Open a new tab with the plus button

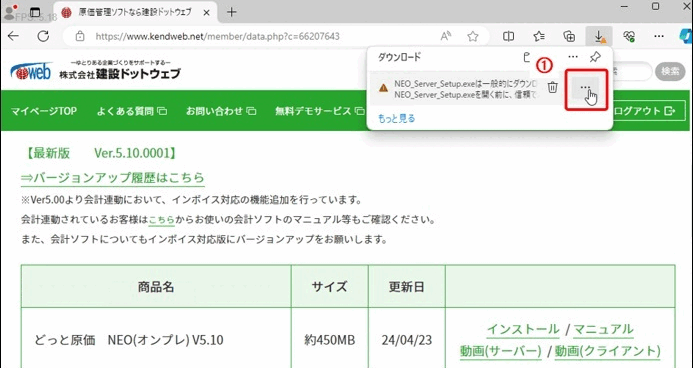coord(231,12)
